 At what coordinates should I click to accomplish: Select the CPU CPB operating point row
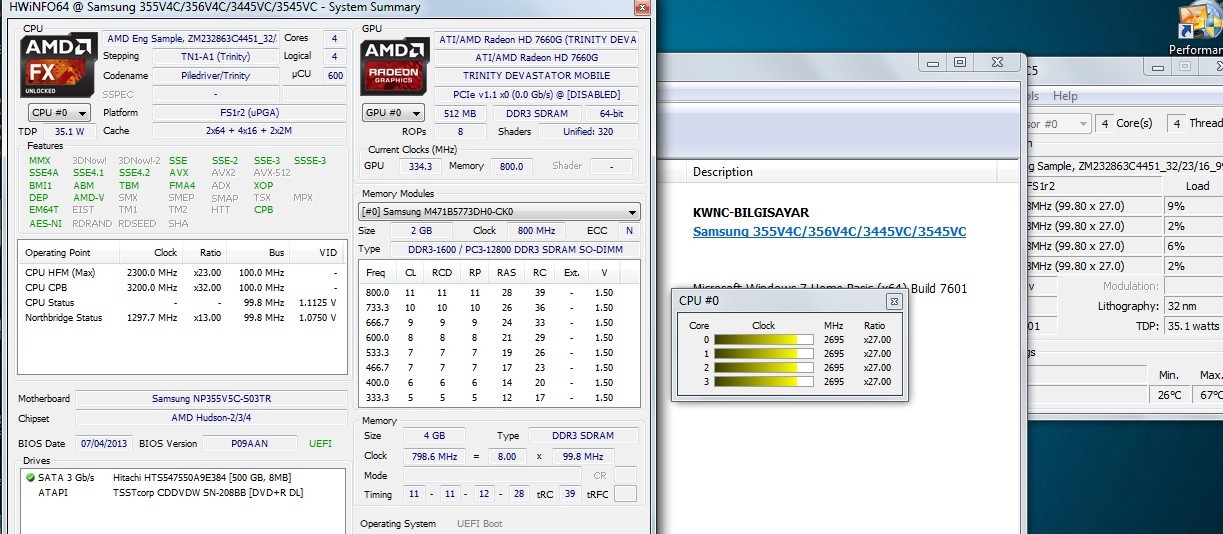click(x=182, y=287)
